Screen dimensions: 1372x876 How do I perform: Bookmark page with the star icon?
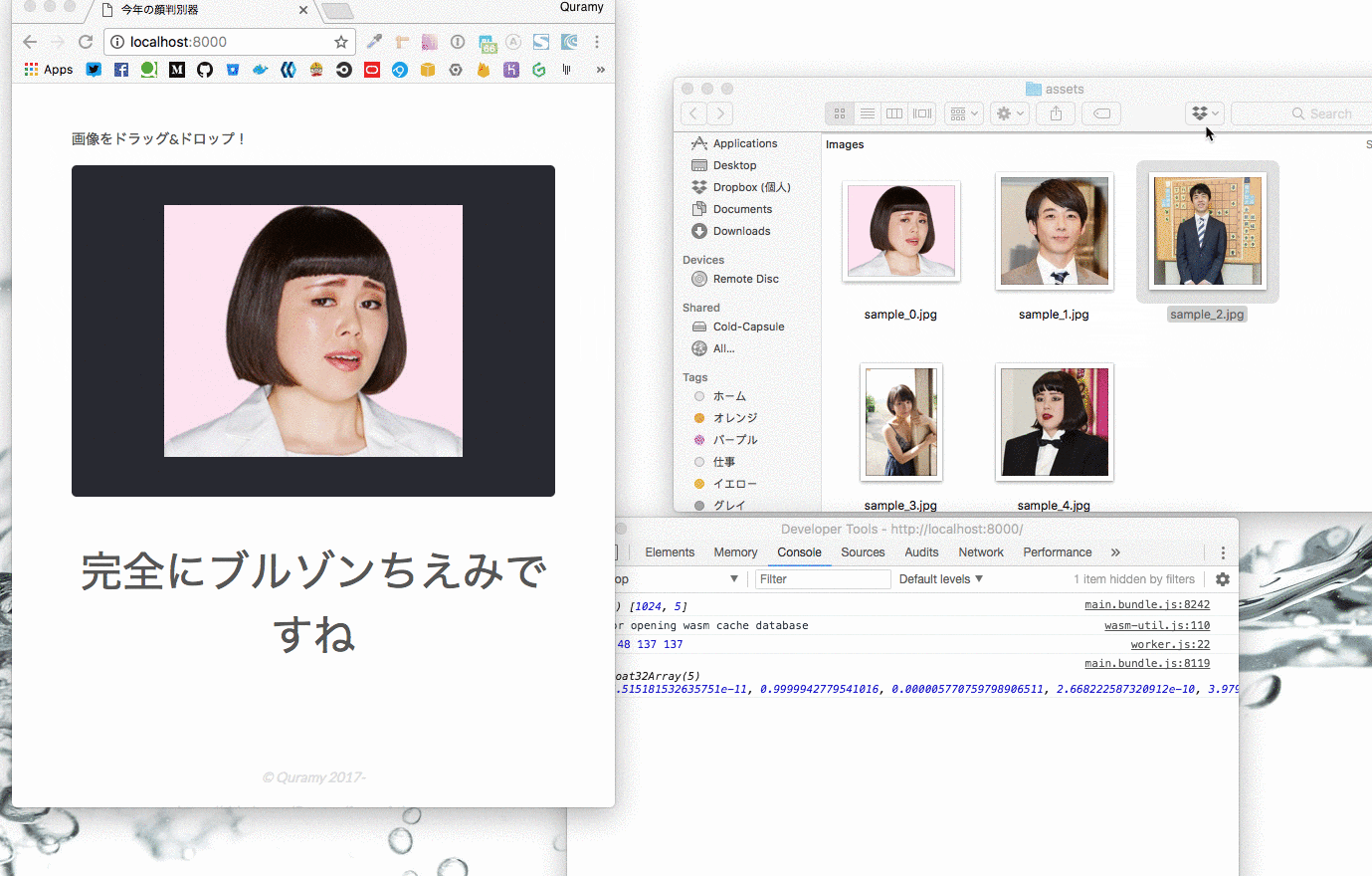pyautogui.click(x=341, y=42)
